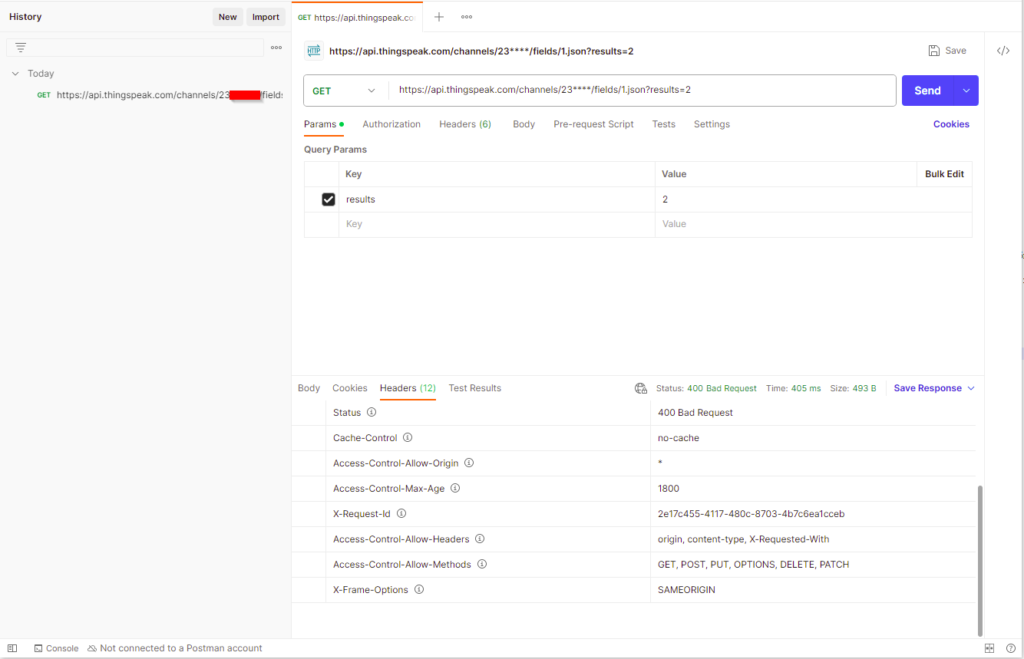Click the 400 Bad Request header value
The image size is (1024, 659).
coord(696,412)
